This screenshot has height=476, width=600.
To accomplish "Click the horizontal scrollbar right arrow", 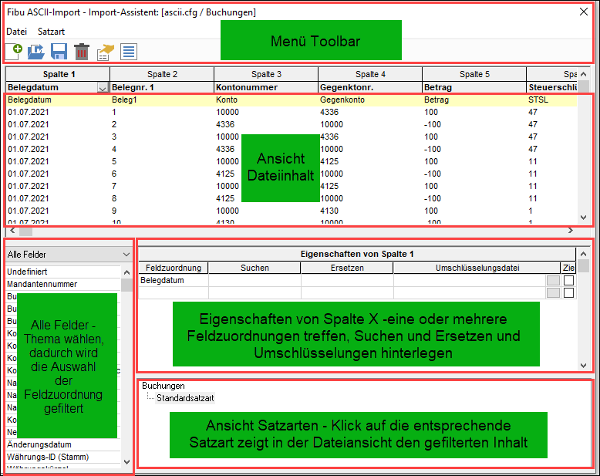I will click(571, 231).
